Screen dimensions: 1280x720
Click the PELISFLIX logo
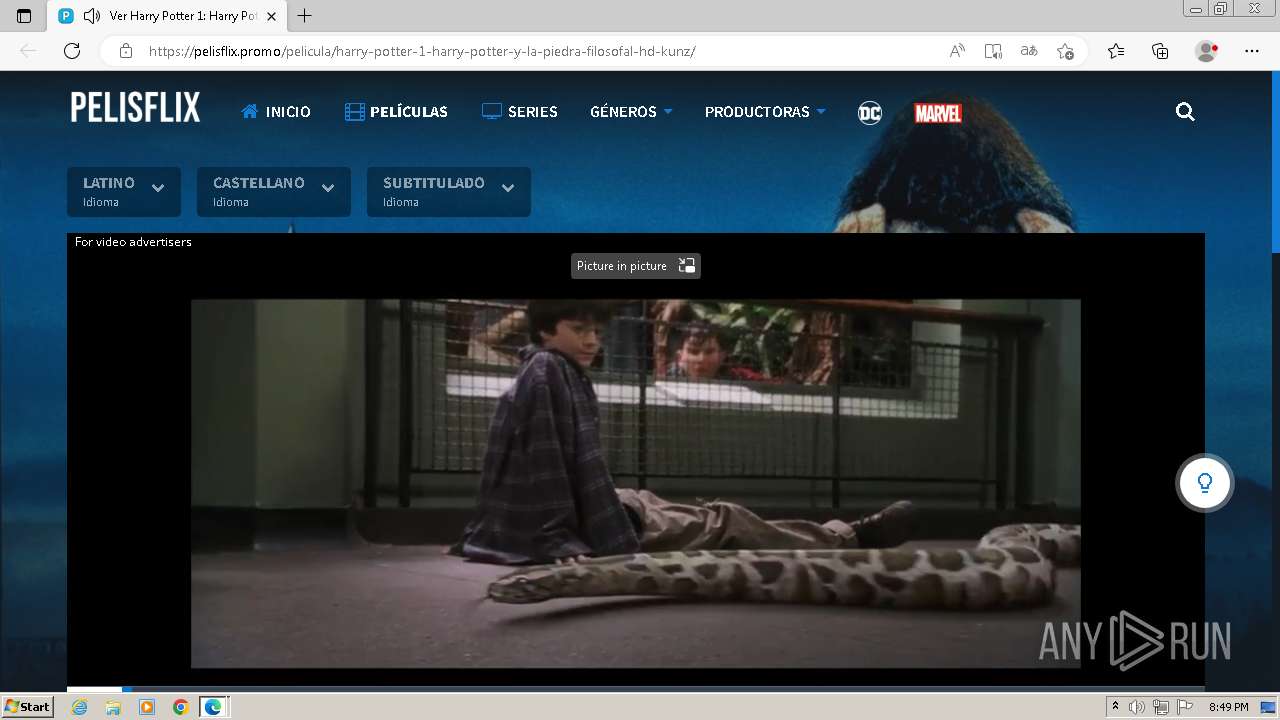point(135,108)
